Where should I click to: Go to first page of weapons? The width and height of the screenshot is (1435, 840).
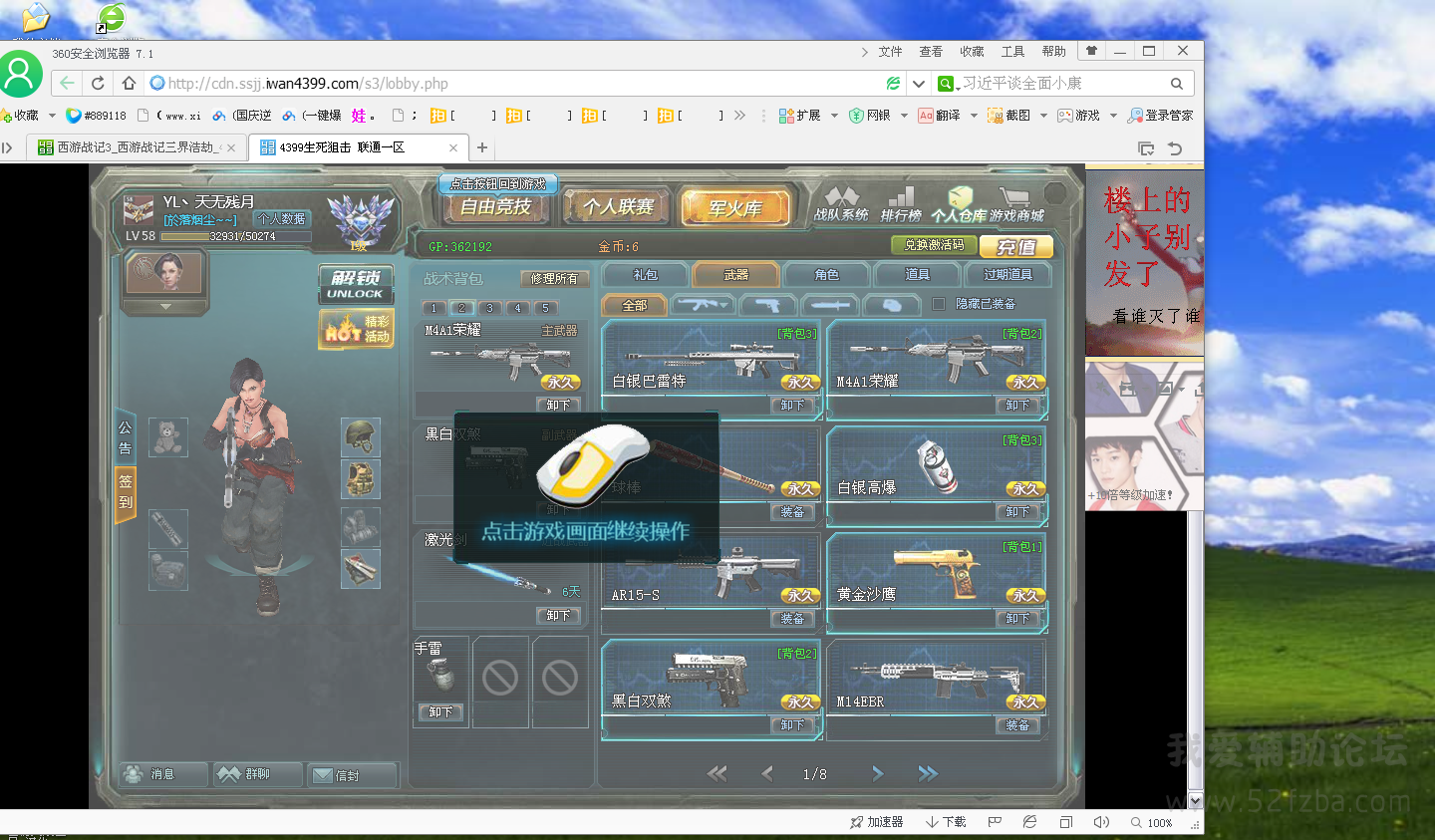pos(717,773)
